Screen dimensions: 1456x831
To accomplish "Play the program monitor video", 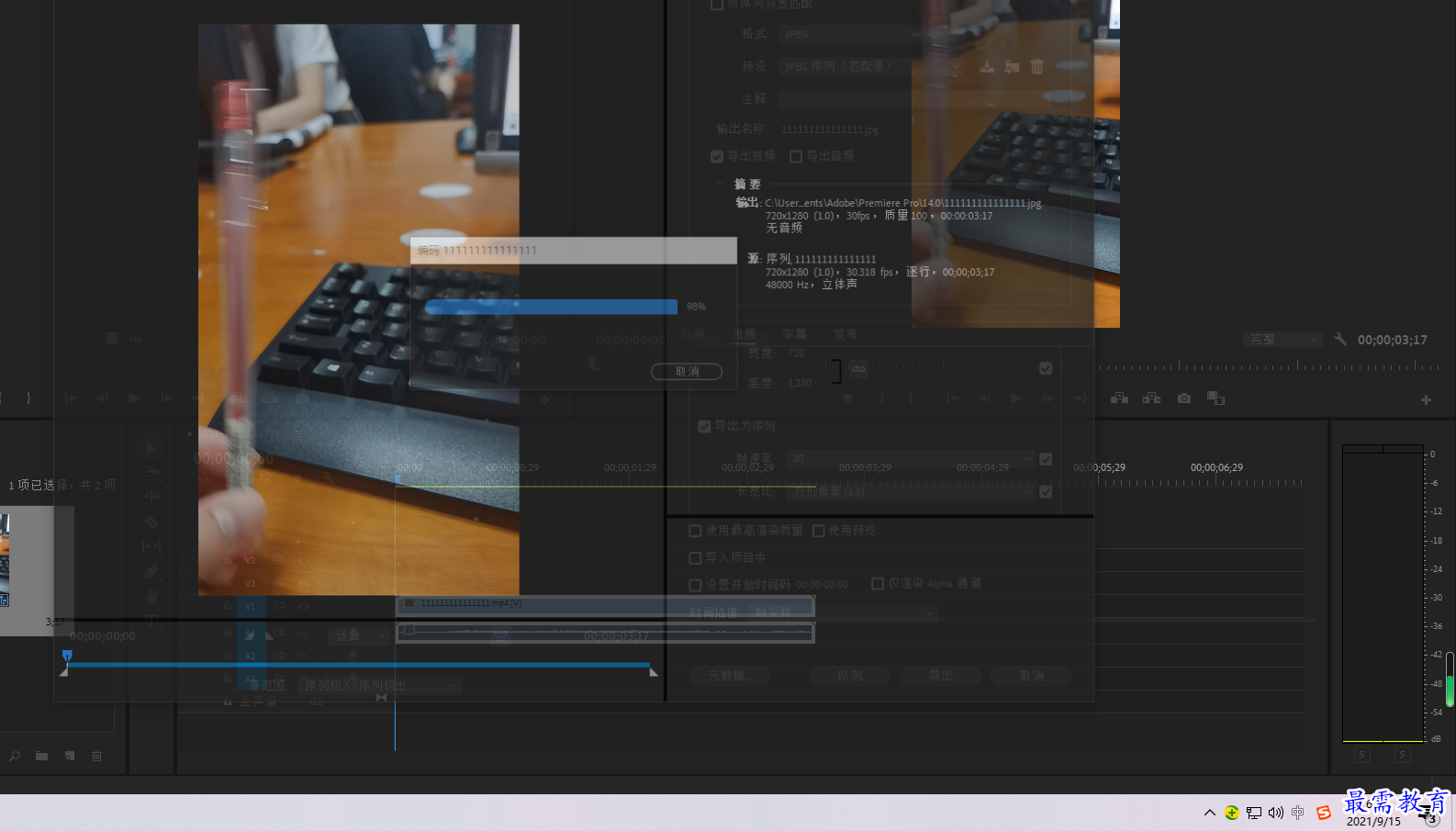I will [x=1015, y=399].
